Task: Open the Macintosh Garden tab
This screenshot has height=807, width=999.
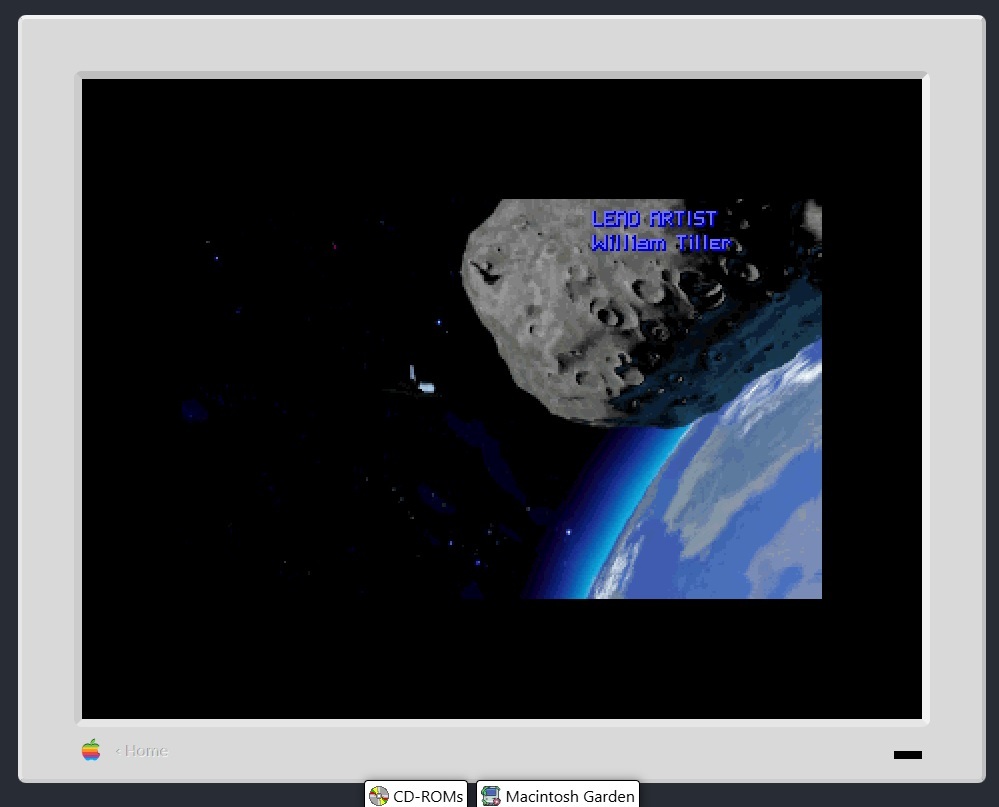Action: point(558,796)
